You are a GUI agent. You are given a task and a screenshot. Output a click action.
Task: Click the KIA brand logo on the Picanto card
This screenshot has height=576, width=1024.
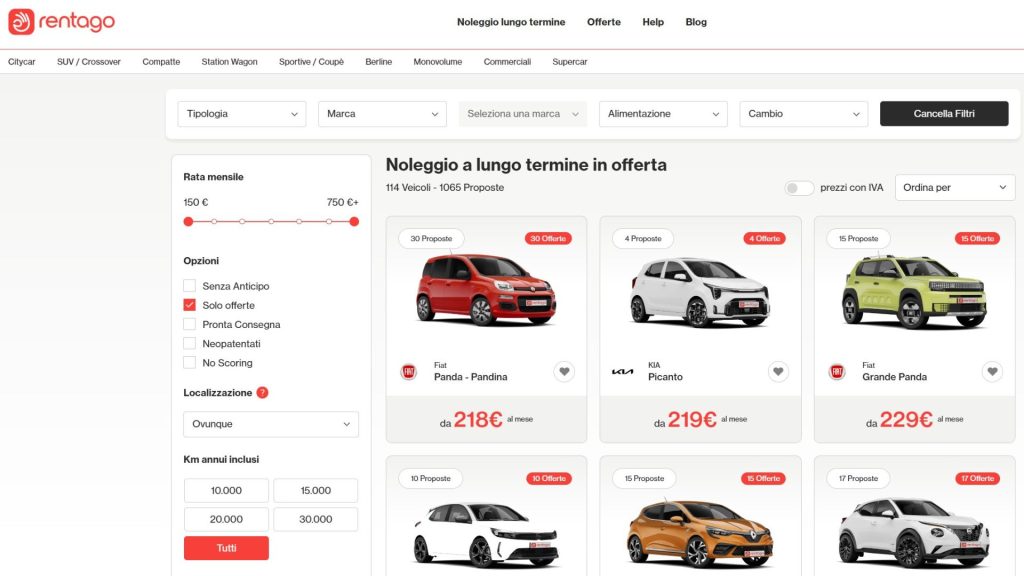click(x=623, y=371)
